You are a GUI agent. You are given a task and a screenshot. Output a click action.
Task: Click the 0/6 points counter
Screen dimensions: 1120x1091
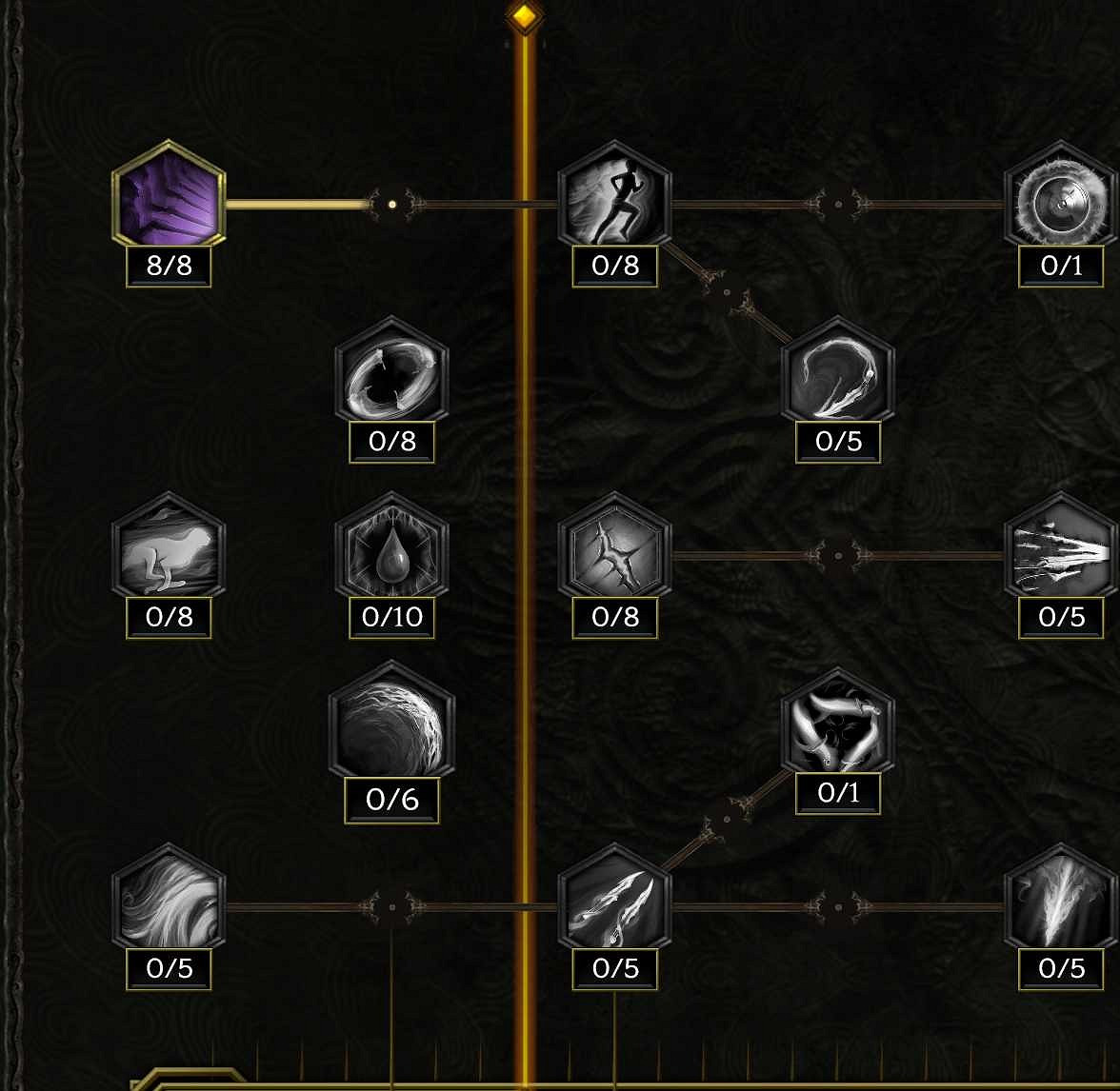[x=391, y=800]
